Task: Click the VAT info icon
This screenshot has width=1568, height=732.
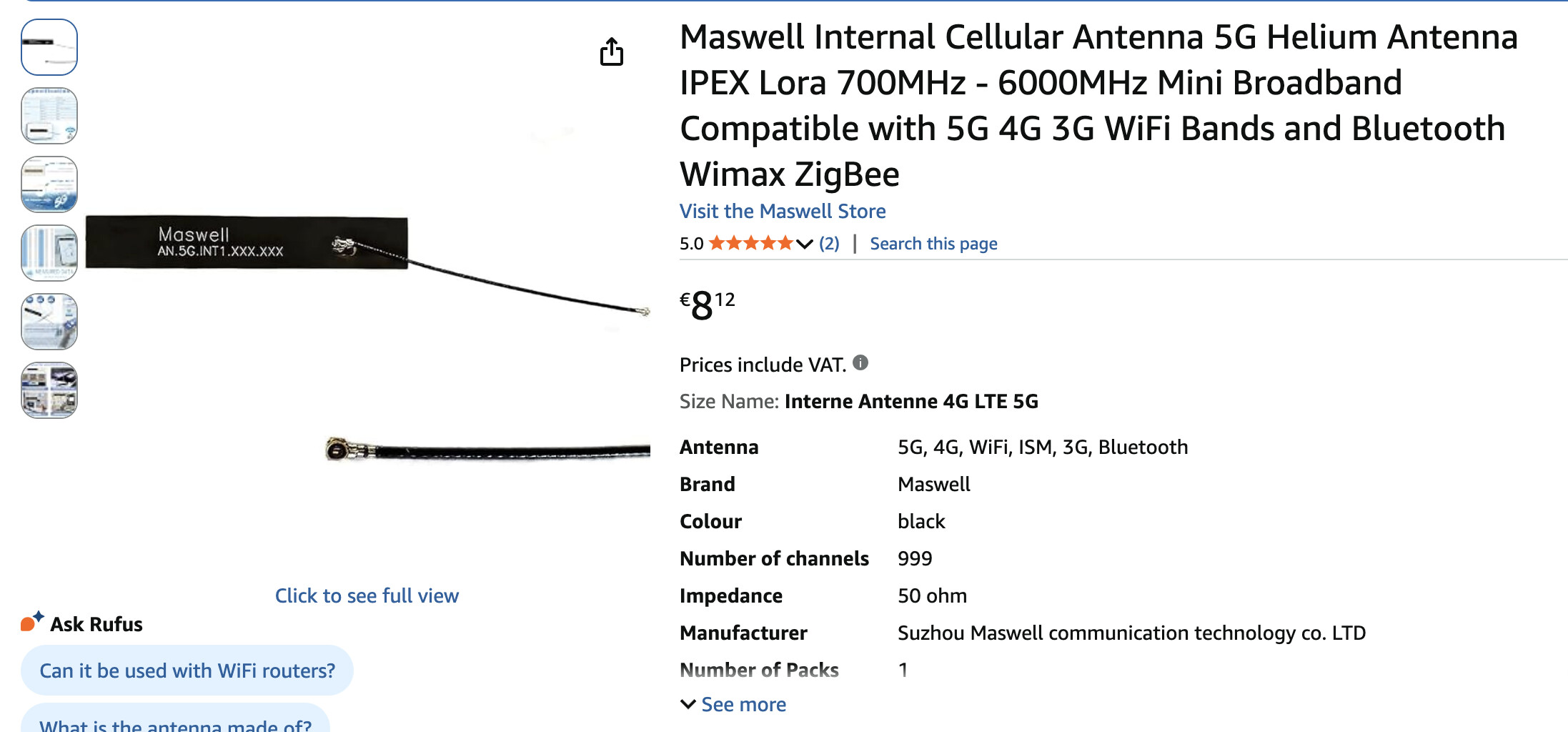Action: [860, 363]
